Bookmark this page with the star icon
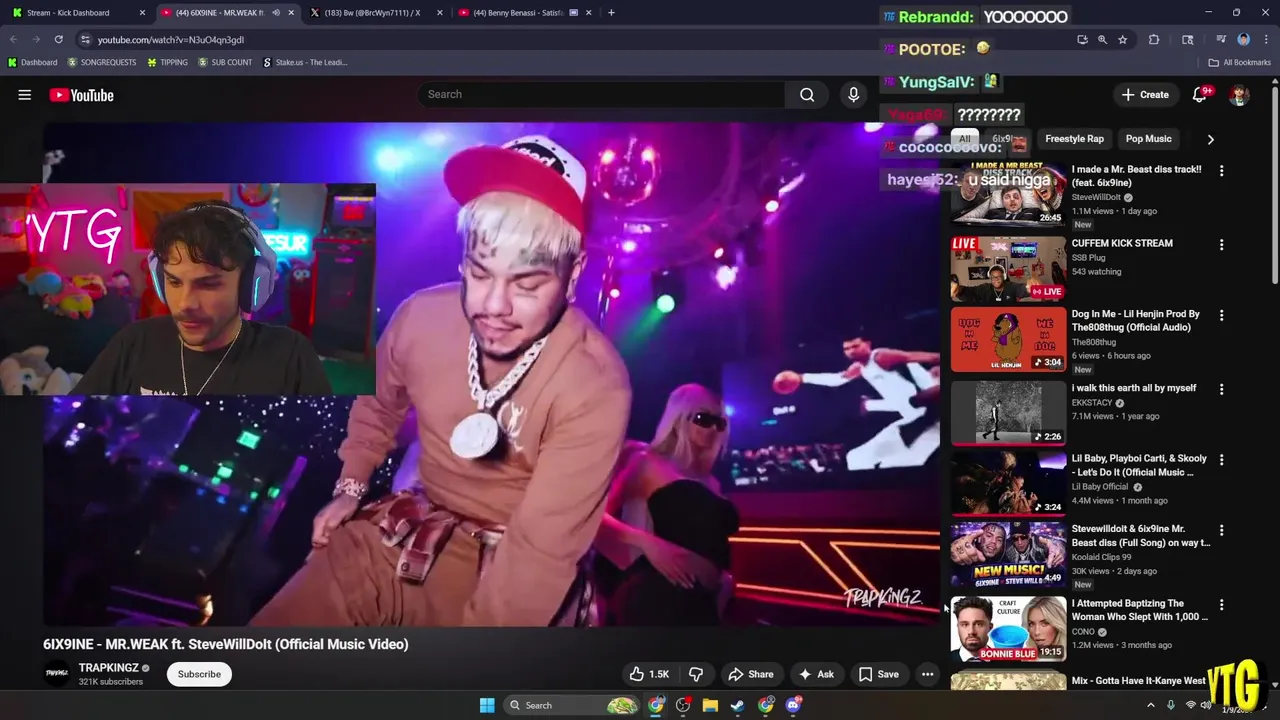Screen dimensions: 1280x720 pyautogui.click(x=1123, y=39)
